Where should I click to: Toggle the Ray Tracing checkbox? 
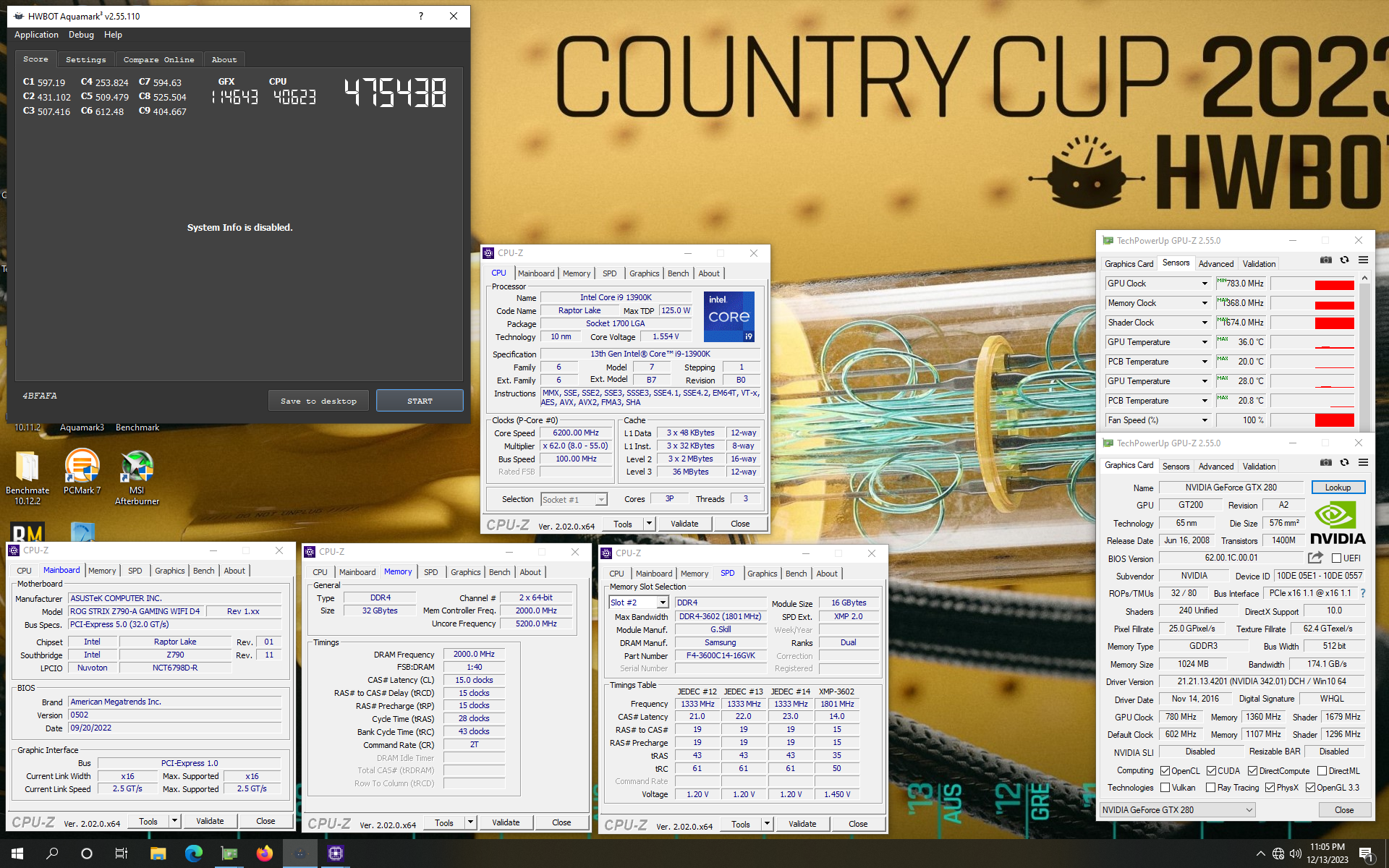point(1210,788)
